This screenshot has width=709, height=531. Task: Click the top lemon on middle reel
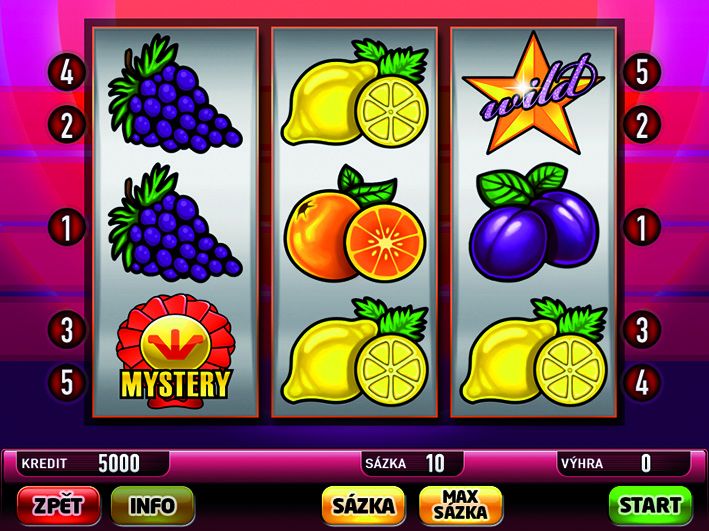click(355, 93)
